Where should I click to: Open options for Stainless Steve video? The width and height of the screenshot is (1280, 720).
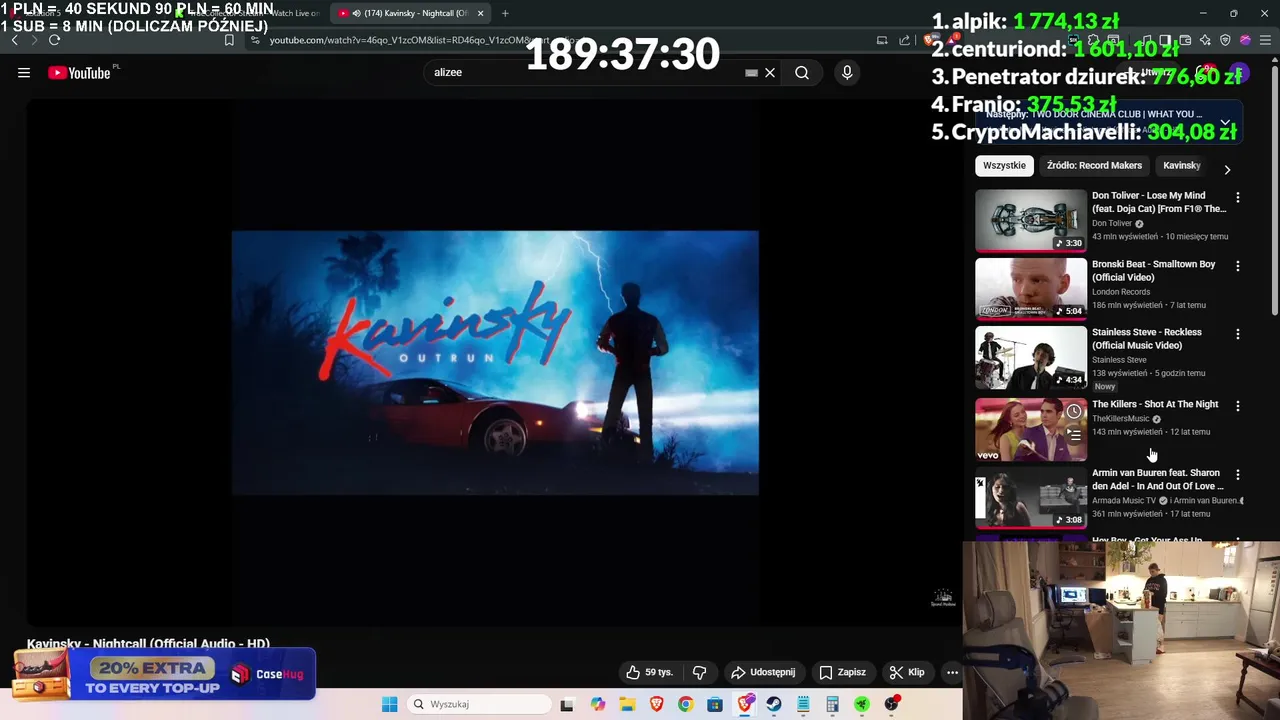1238,334
